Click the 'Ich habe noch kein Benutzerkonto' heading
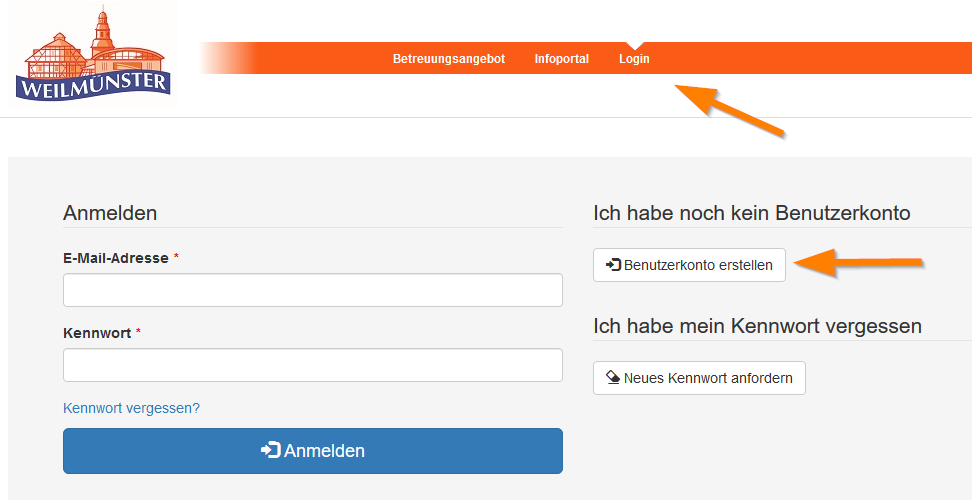 pos(751,213)
